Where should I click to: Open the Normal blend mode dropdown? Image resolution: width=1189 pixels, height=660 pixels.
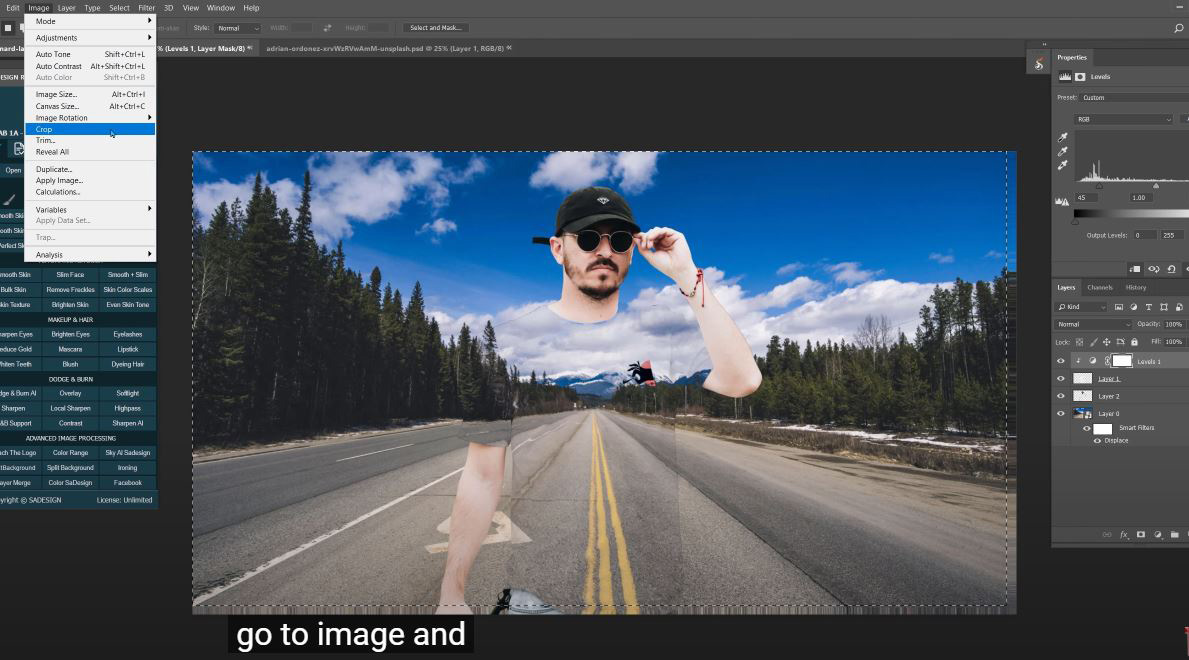(1093, 324)
